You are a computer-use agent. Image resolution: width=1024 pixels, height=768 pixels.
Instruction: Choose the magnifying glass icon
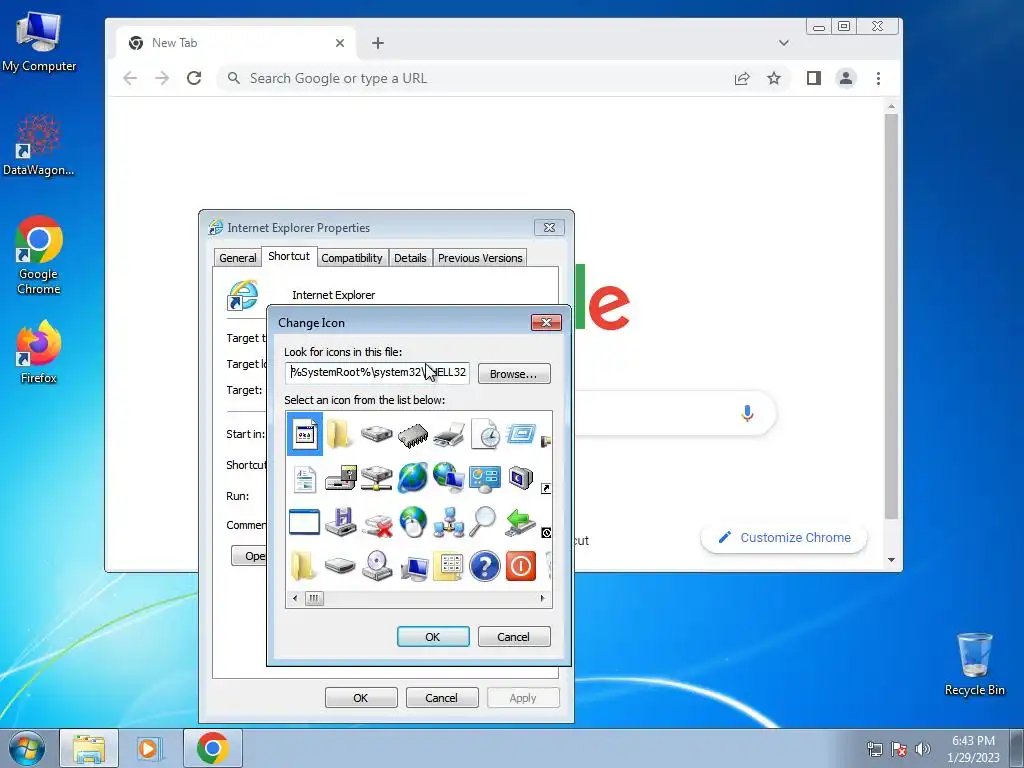[x=484, y=522]
